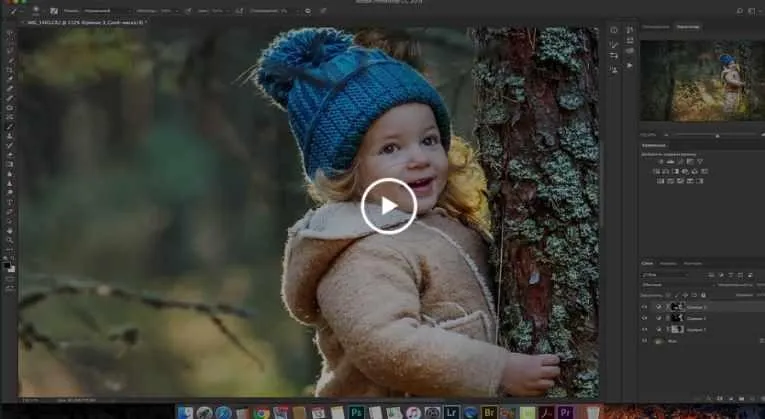Image resolution: width=765 pixels, height=419 pixels.
Task: Add a Hue/Saturation adjustment layer
Action: 656,171
